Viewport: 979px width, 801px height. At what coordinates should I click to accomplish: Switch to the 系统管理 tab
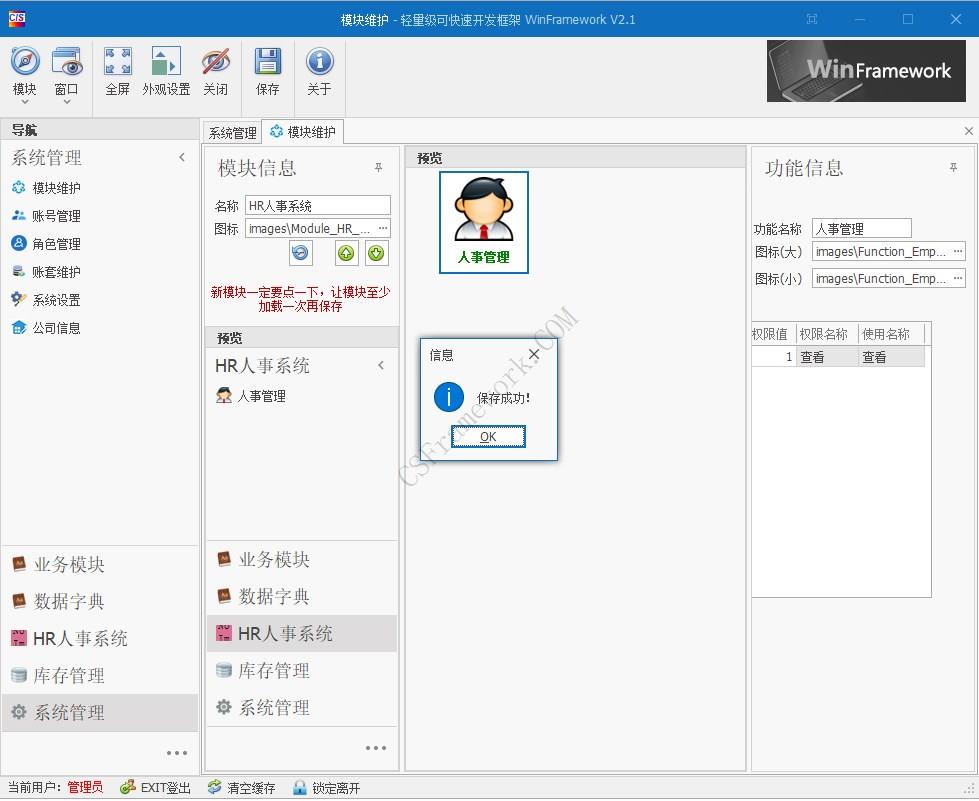[x=232, y=132]
